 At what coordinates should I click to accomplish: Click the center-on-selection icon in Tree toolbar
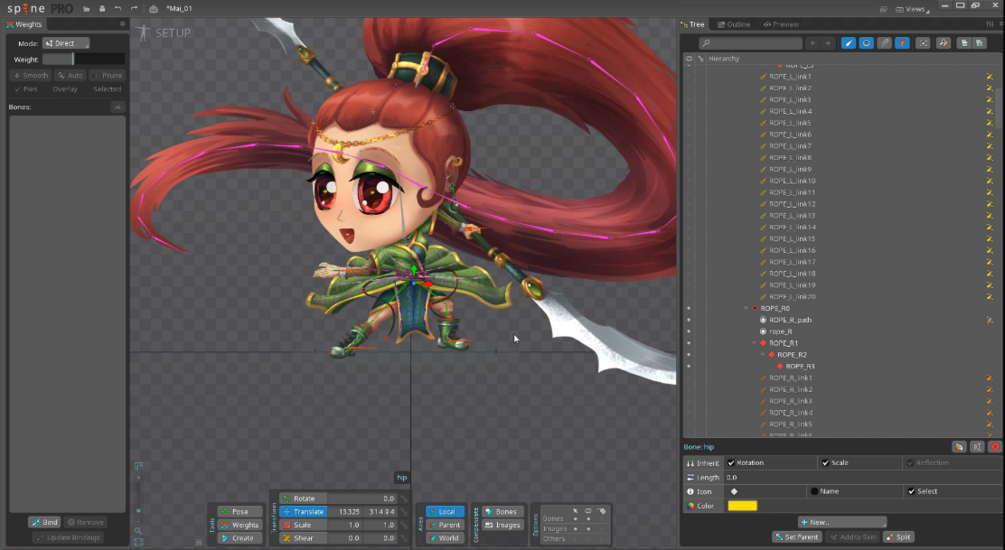(922, 43)
